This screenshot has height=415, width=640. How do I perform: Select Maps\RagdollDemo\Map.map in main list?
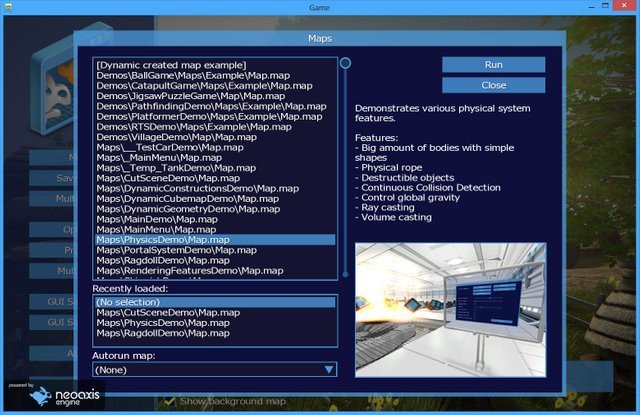[215, 260]
